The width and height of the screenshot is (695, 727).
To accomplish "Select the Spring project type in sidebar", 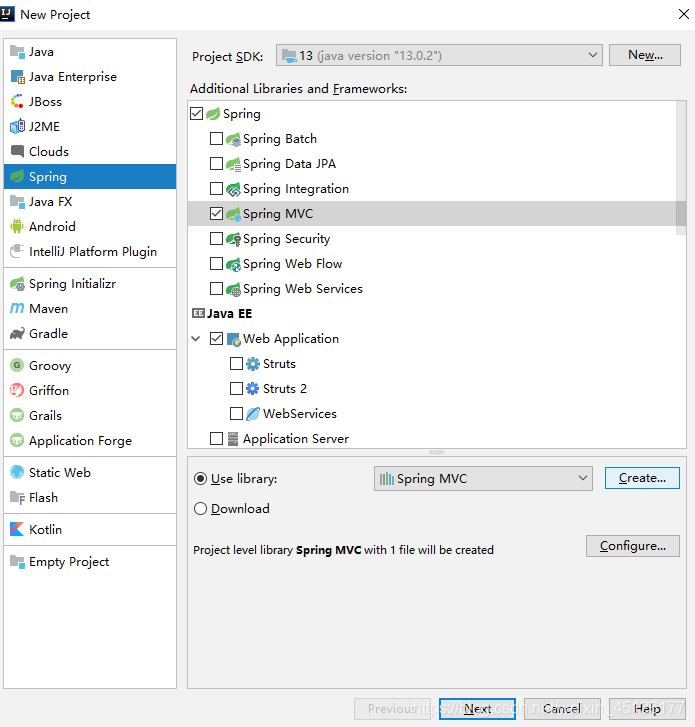I will [90, 177].
